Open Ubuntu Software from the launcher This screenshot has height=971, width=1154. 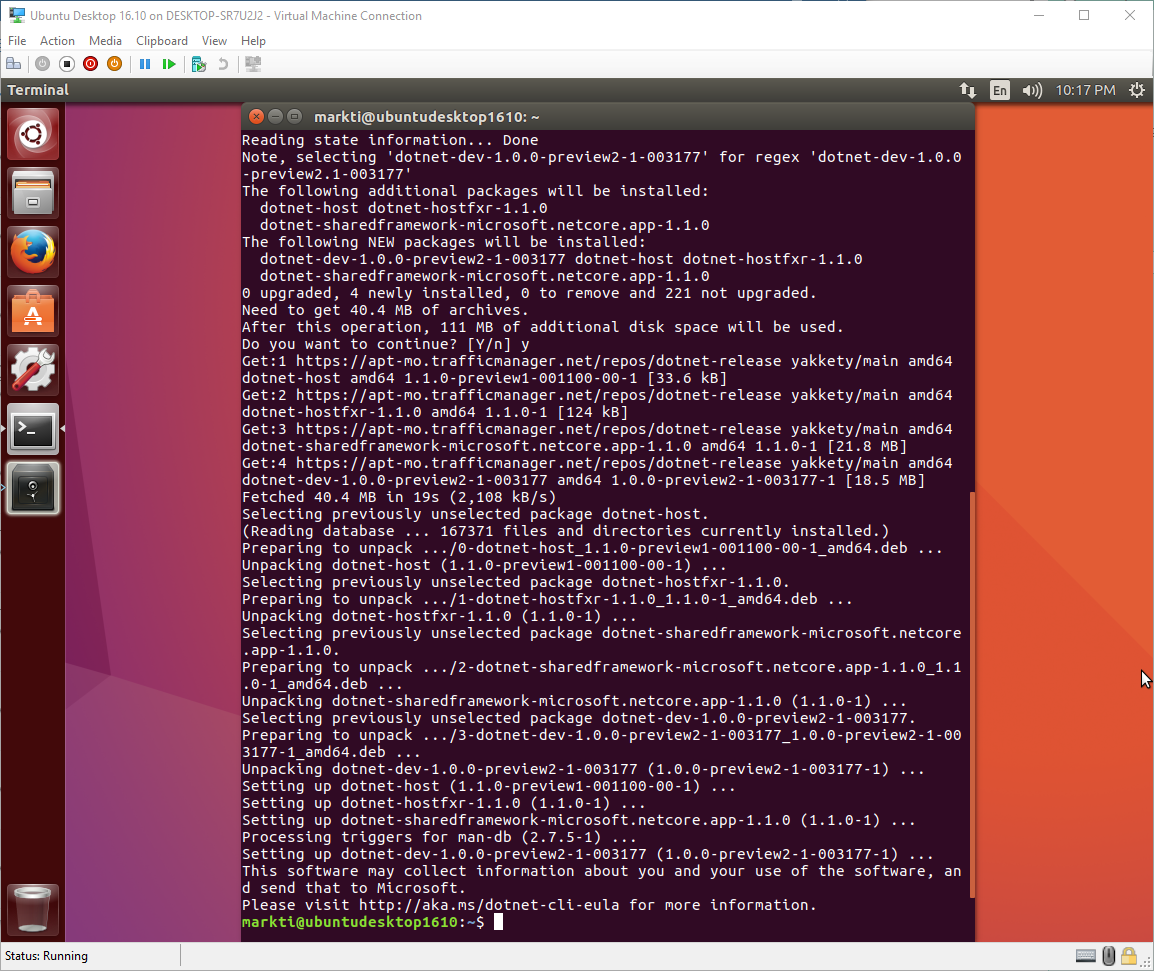click(x=34, y=310)
